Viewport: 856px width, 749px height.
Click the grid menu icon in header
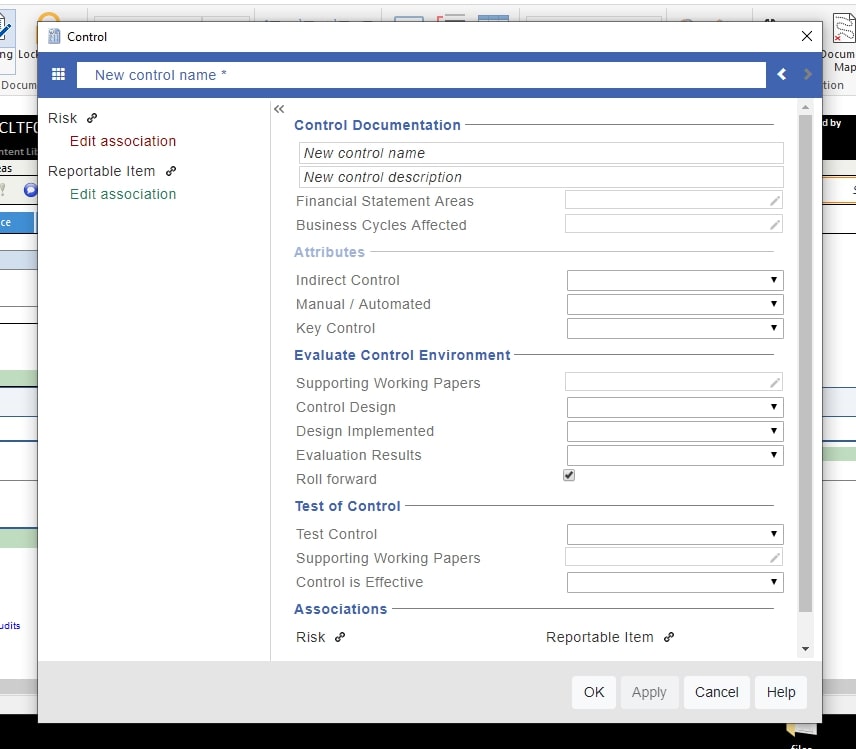[58, 74]
